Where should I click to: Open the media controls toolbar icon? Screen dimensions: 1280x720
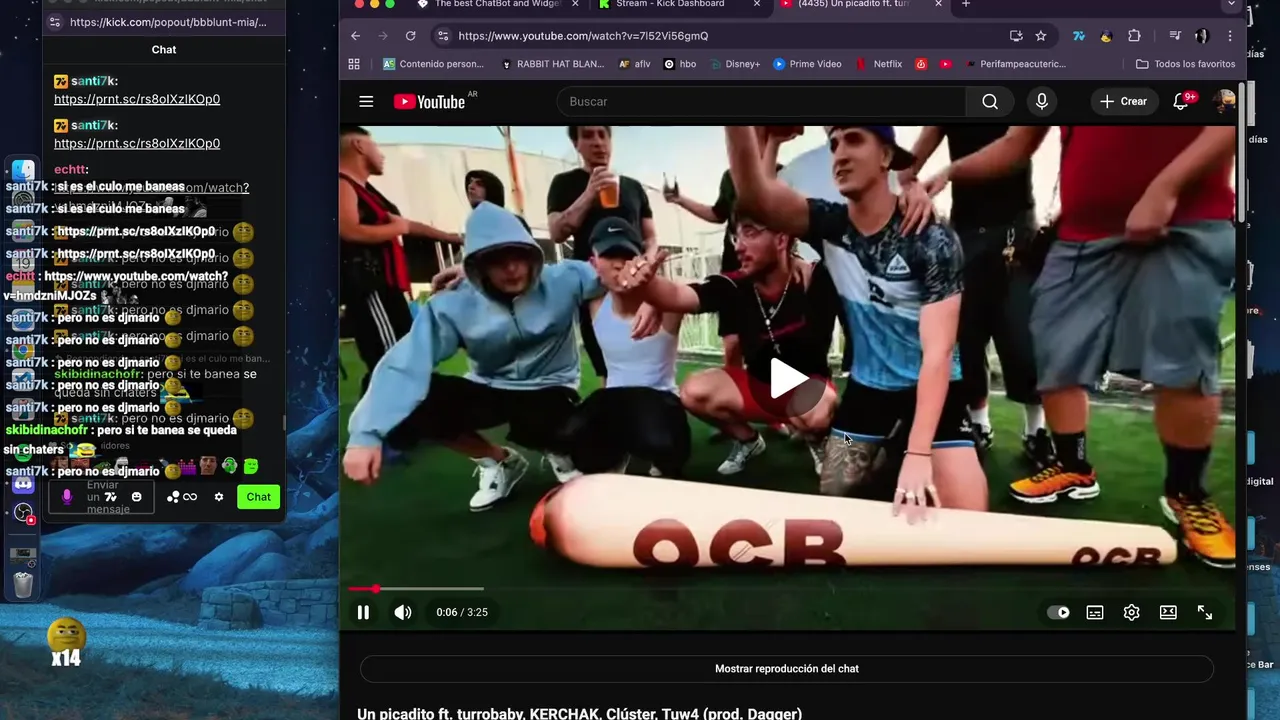pos(1175,36)
